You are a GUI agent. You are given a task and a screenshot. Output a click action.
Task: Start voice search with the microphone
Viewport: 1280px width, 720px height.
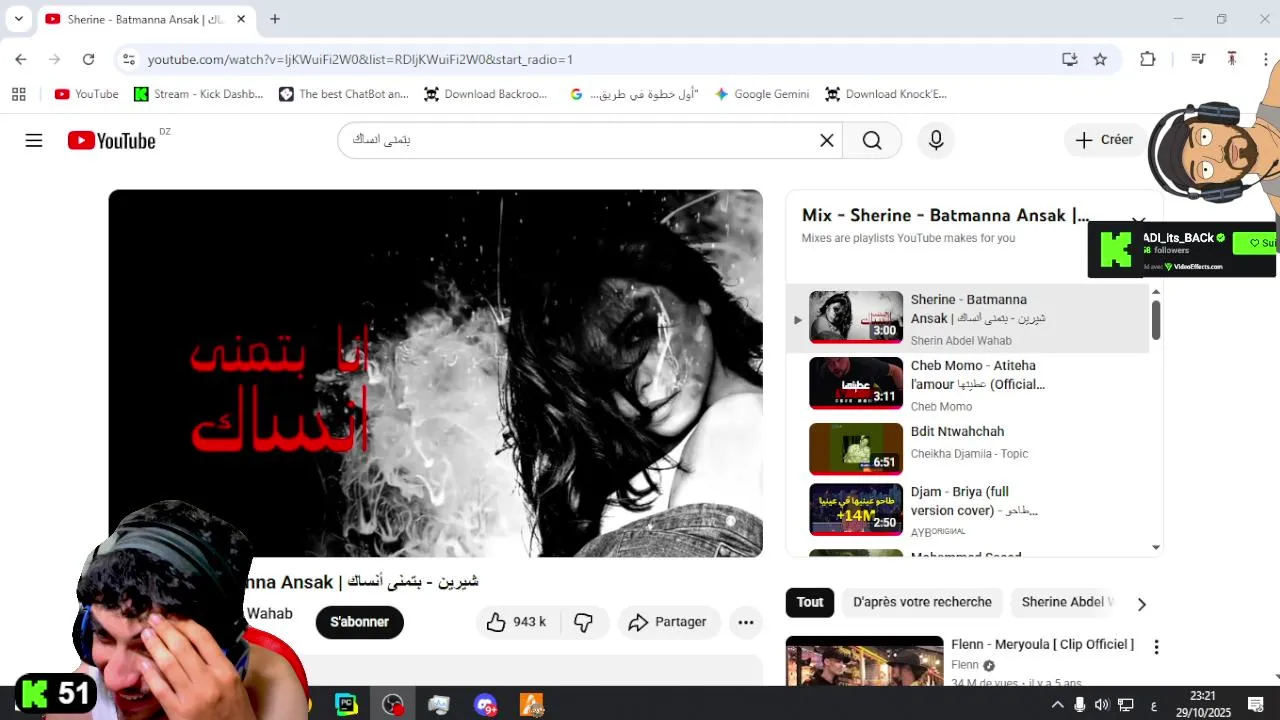coord(936,140)
